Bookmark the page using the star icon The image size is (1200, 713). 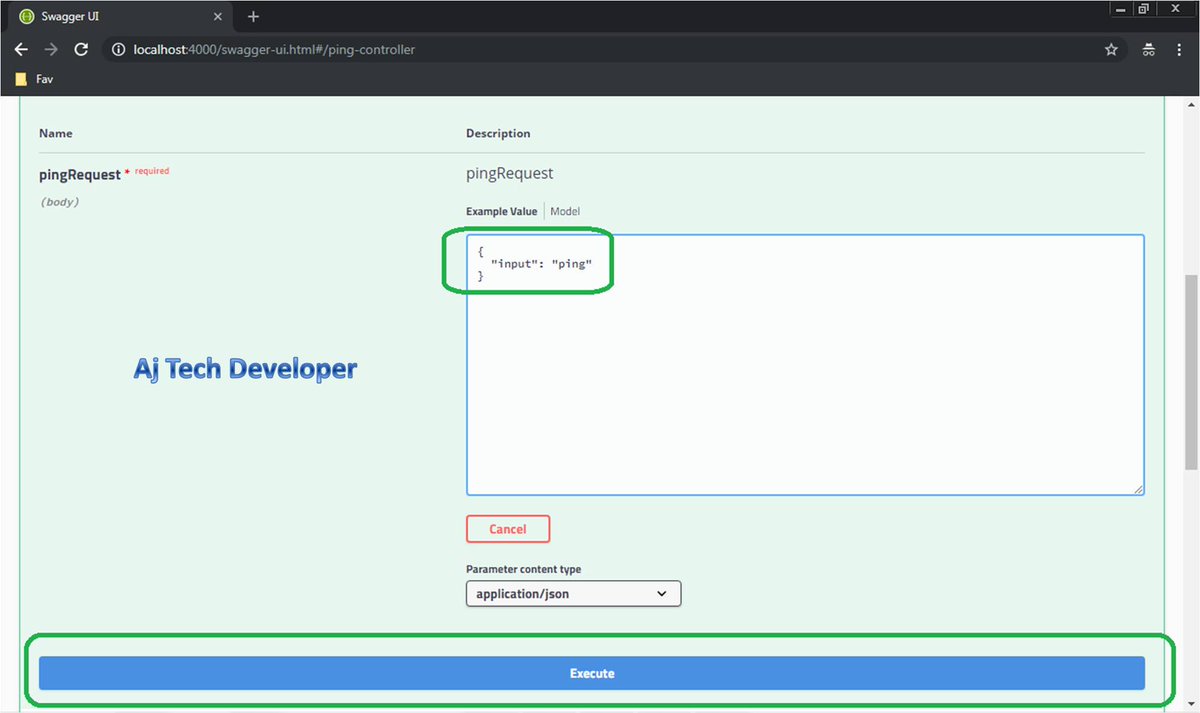pos(1111,48)
